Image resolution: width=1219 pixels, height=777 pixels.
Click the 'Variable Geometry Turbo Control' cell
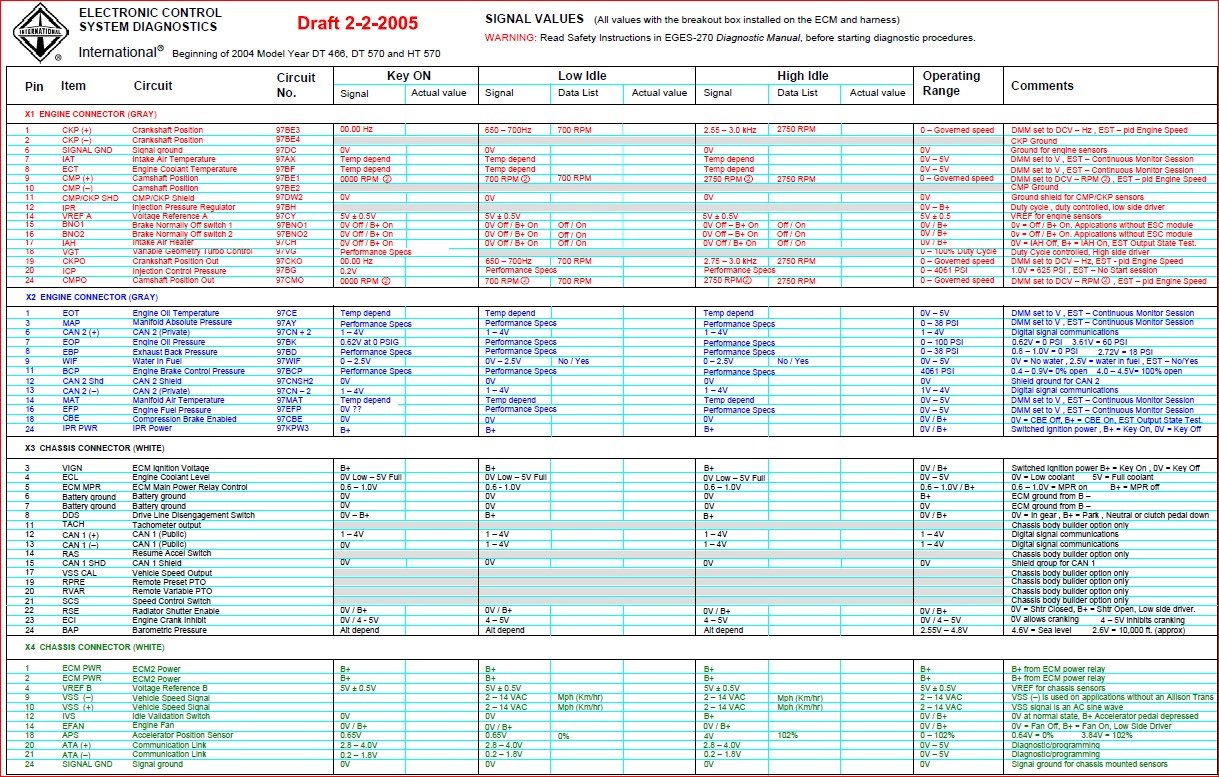(192, 251)
